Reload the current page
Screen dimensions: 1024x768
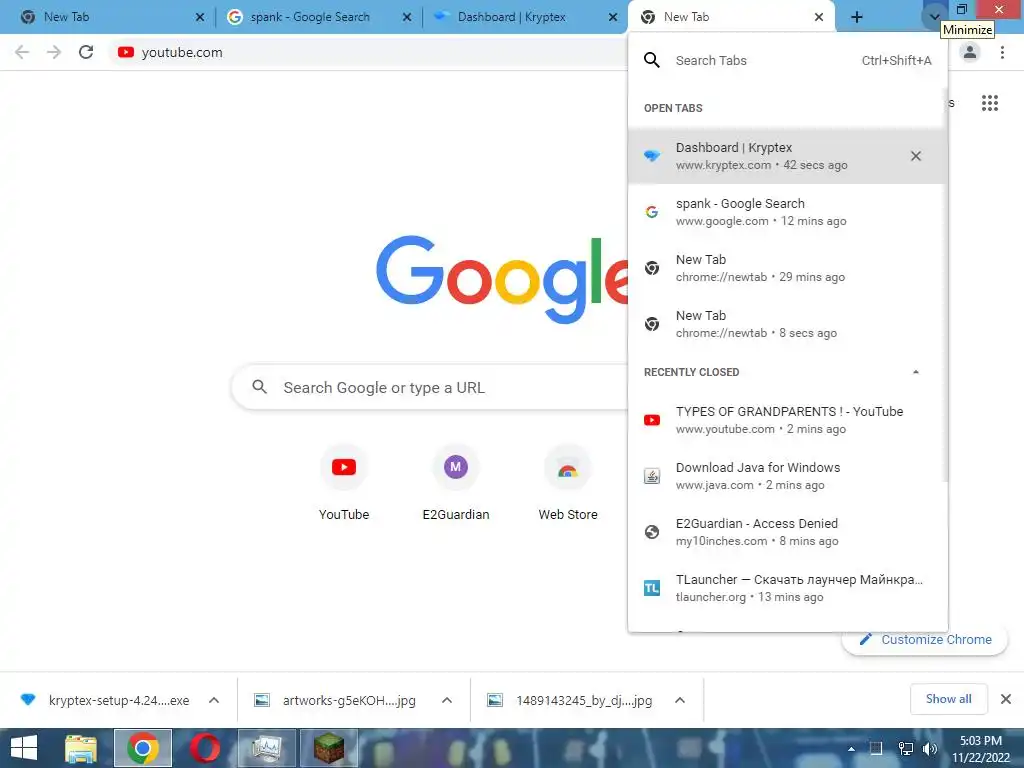click(x=86, y=52)
